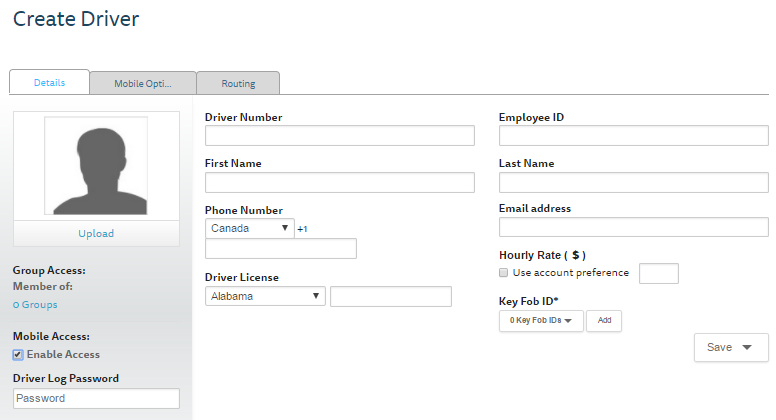Check the Use account preference box

504,273
